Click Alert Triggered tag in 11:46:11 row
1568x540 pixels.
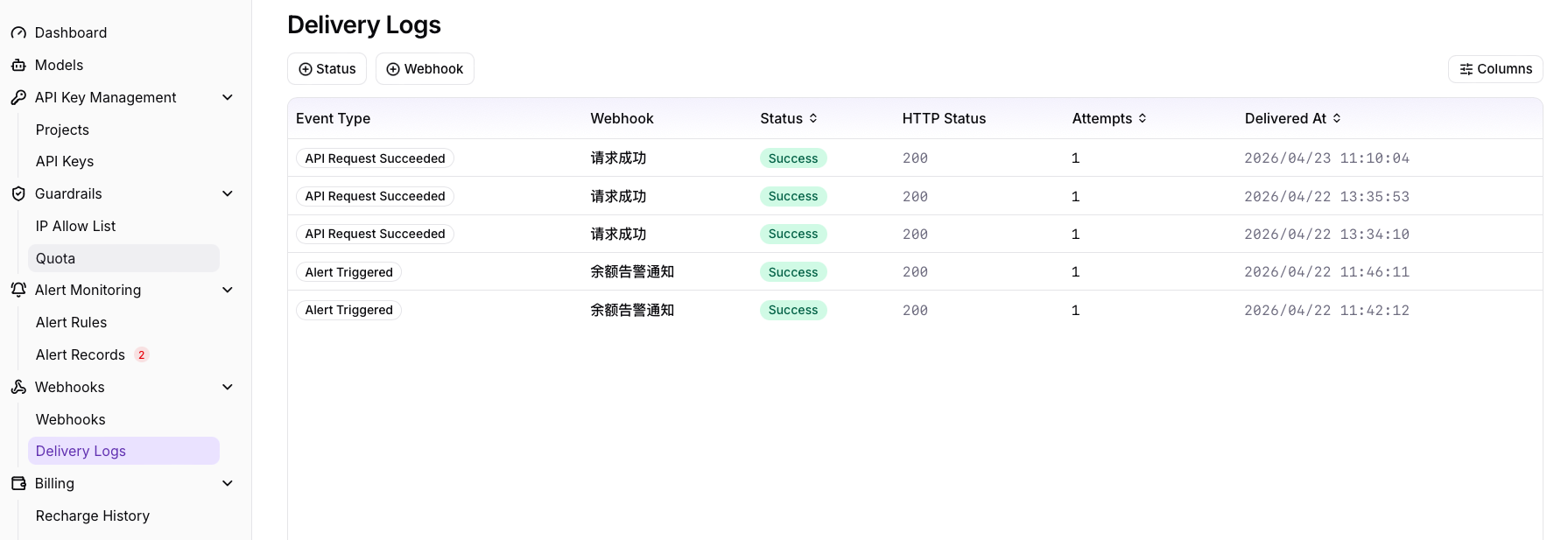pyautogui.click(x=348, y=272)
